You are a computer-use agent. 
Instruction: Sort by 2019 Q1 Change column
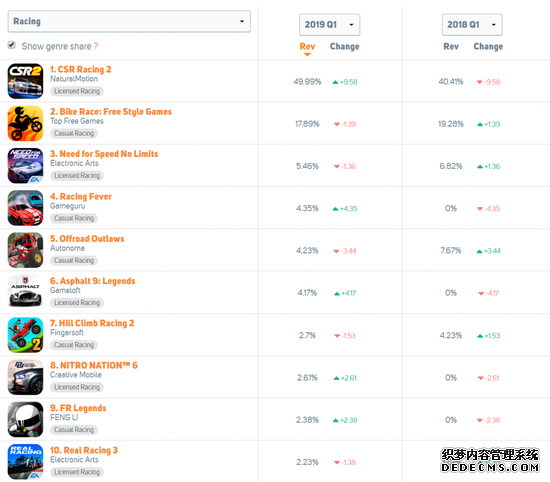(x=344, y=46)
